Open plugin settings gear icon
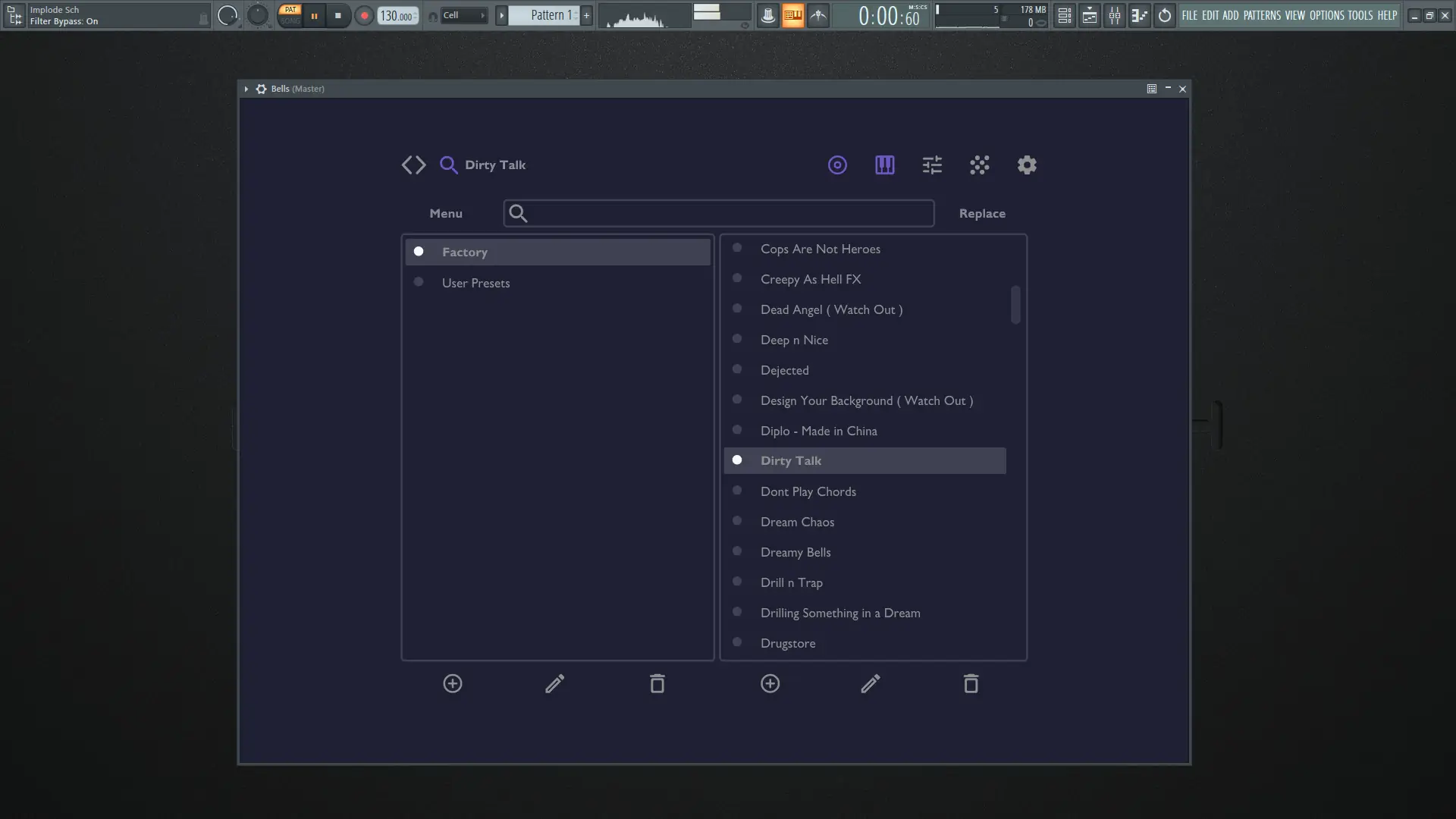The height and width of the screenshot is (819, 1456). coord(1027,165)
